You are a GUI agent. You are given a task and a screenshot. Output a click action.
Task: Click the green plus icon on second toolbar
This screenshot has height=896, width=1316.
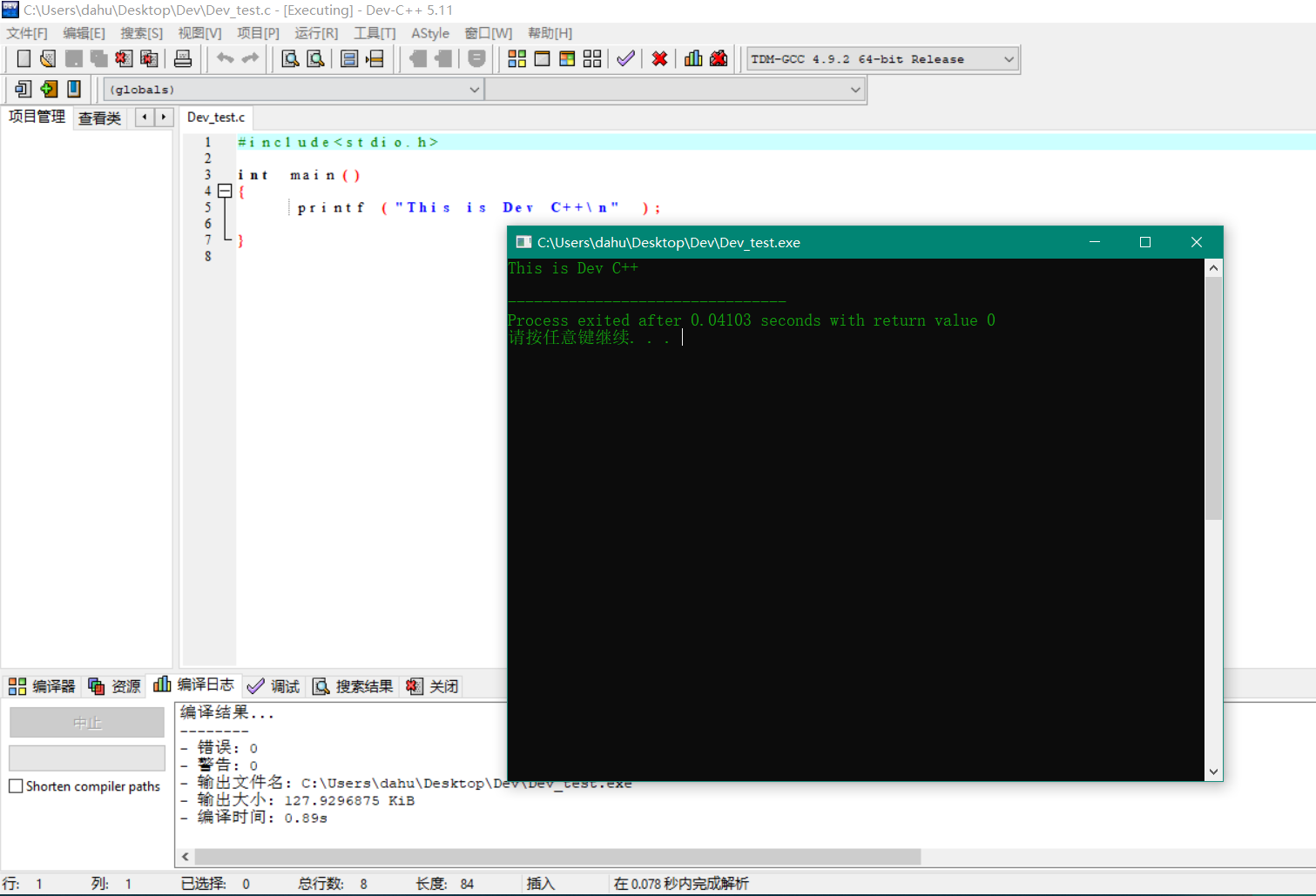(49, 89)
